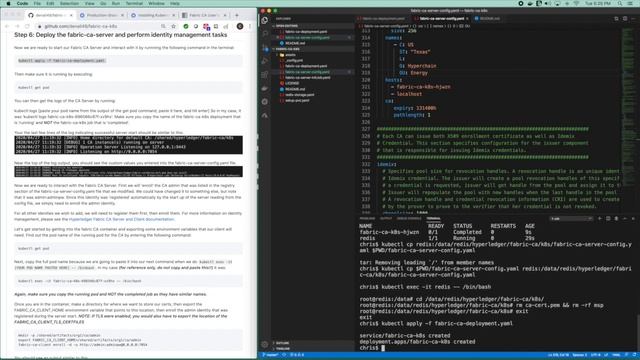Click the errors and warnings status item
The height and width of the screenshot is (360, 640).
[x=297, y=355]
